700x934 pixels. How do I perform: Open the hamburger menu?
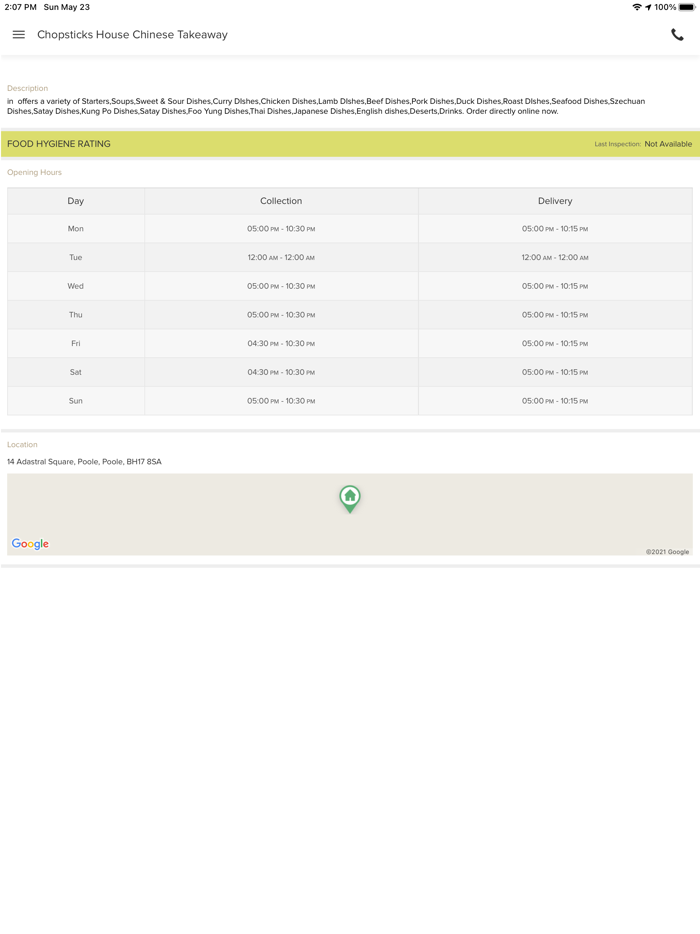(19, 35)
